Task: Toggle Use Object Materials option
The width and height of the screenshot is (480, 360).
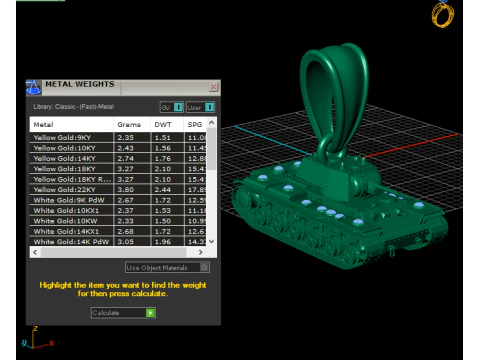Action: tap(167, 268)
